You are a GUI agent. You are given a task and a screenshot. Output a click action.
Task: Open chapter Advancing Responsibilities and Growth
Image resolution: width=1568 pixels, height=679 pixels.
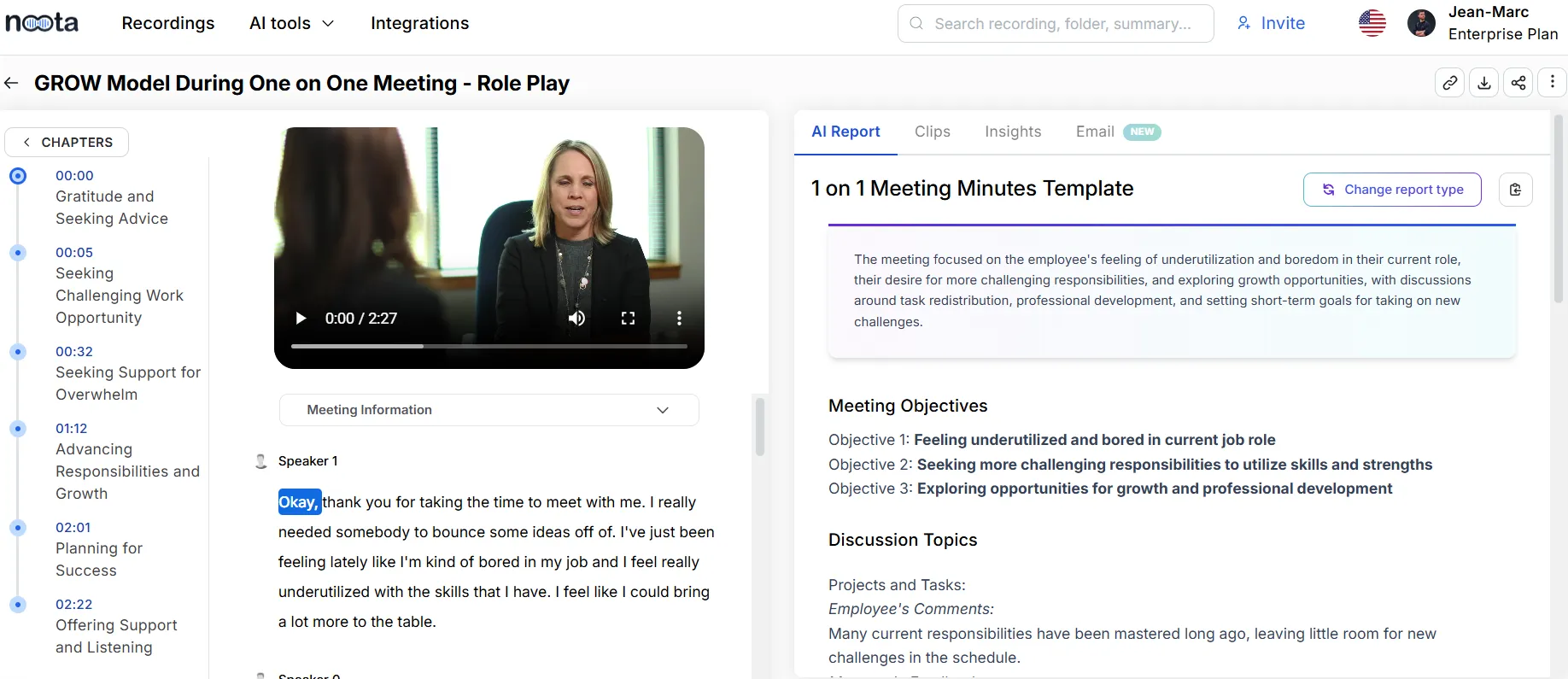(127, 471)
